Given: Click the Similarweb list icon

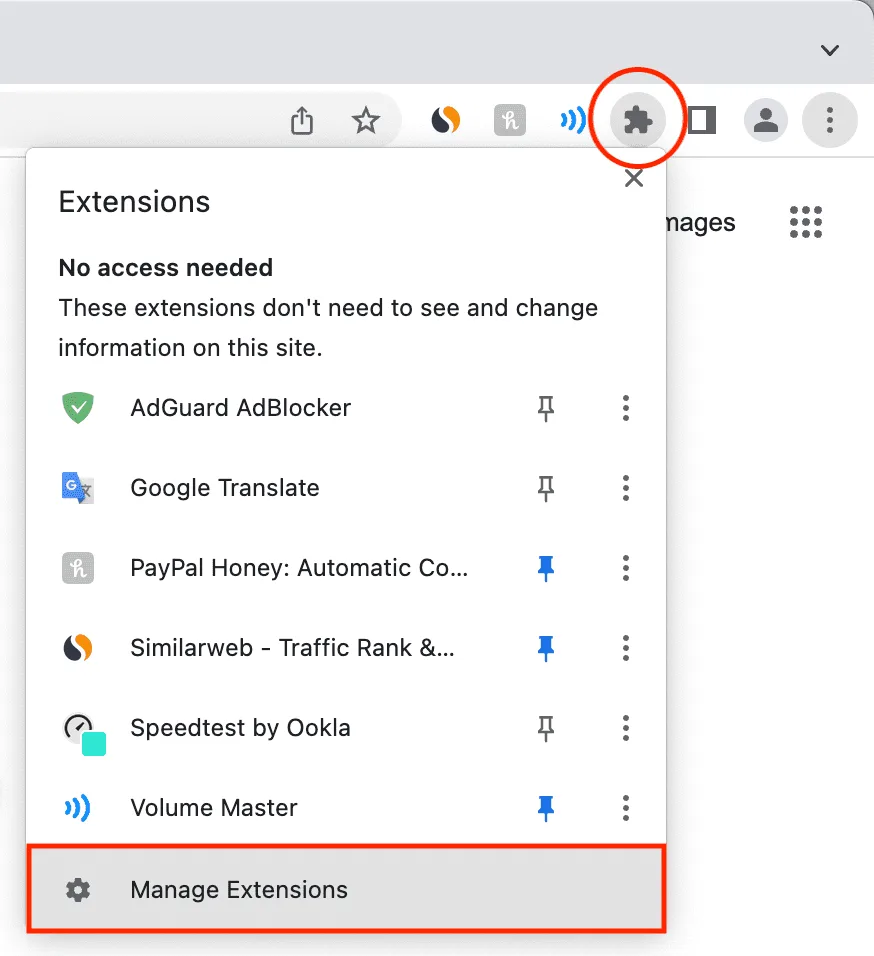Looking at the screenshot, I should [78, 647].
